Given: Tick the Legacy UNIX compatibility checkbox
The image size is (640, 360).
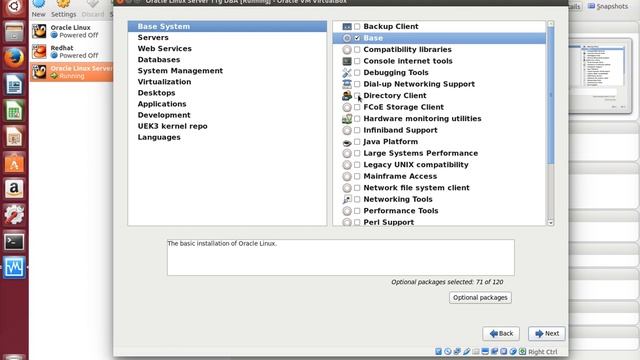Looking at the screenshot, I should 357,165.
